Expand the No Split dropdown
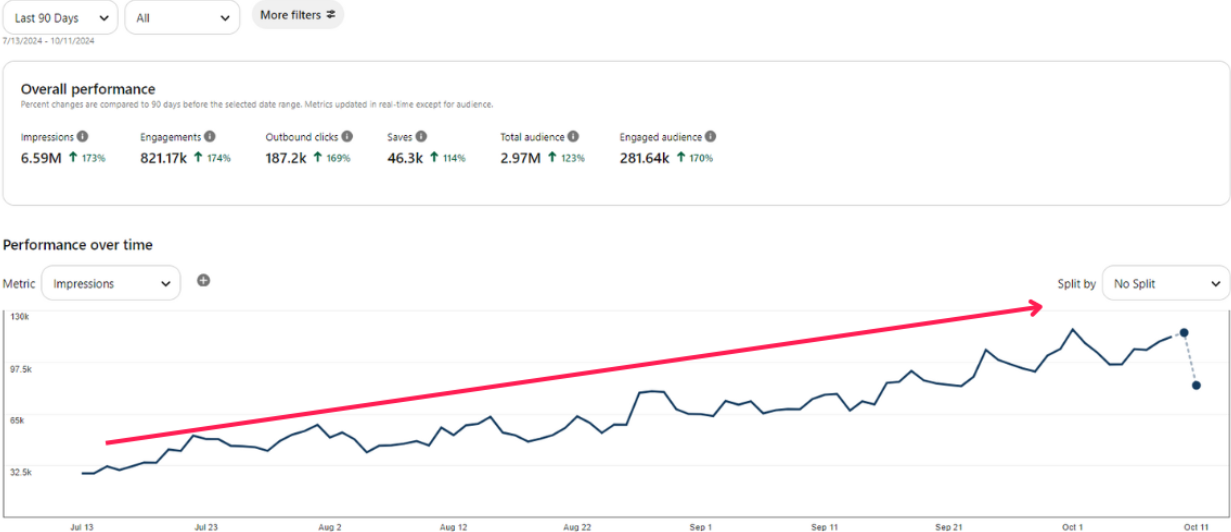 1166,284
